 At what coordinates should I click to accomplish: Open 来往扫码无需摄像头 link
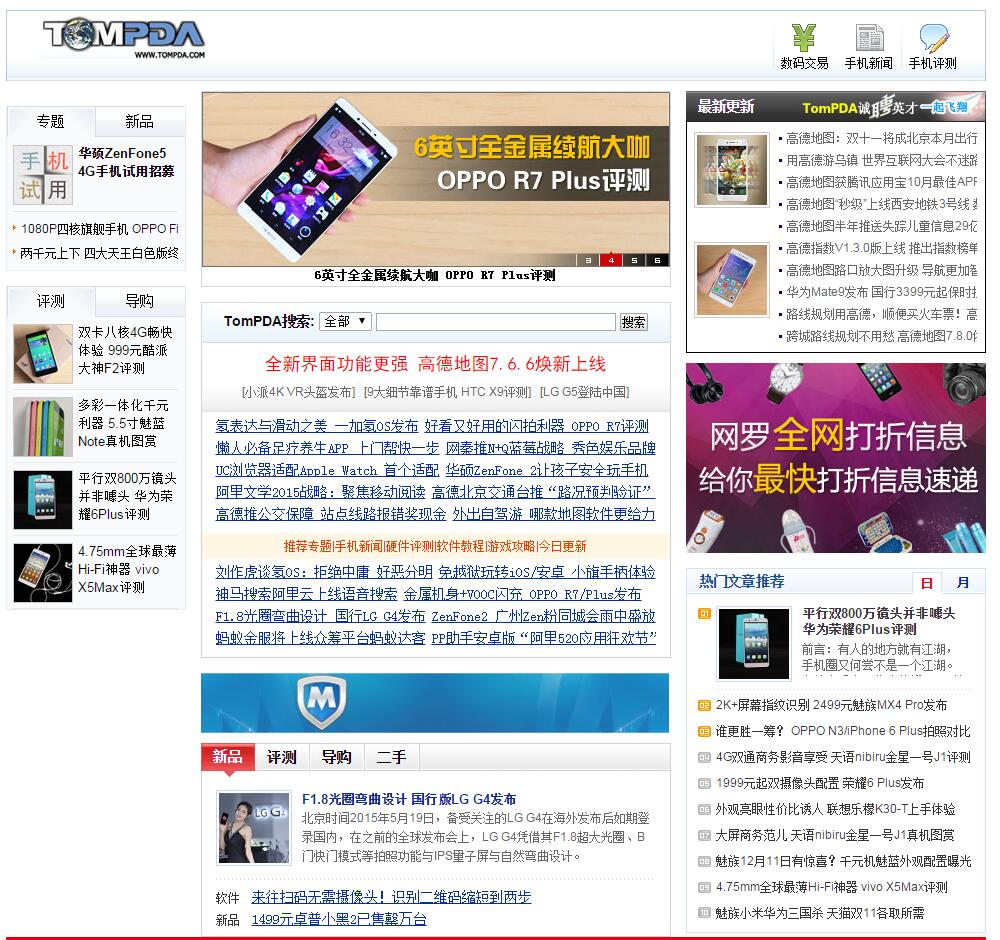click(391, 898)
